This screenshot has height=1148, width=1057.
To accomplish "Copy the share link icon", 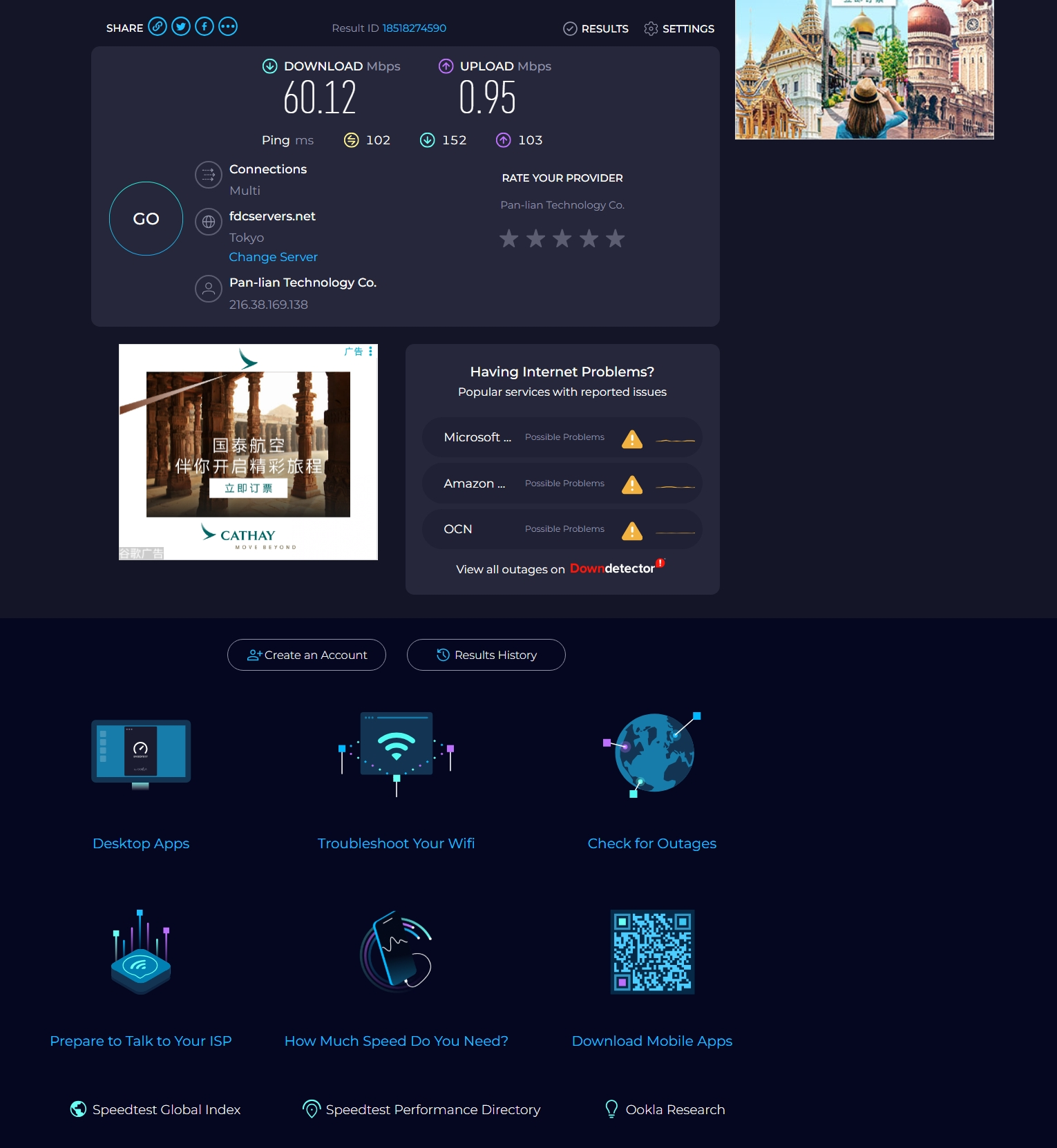I will click(158, 27).
